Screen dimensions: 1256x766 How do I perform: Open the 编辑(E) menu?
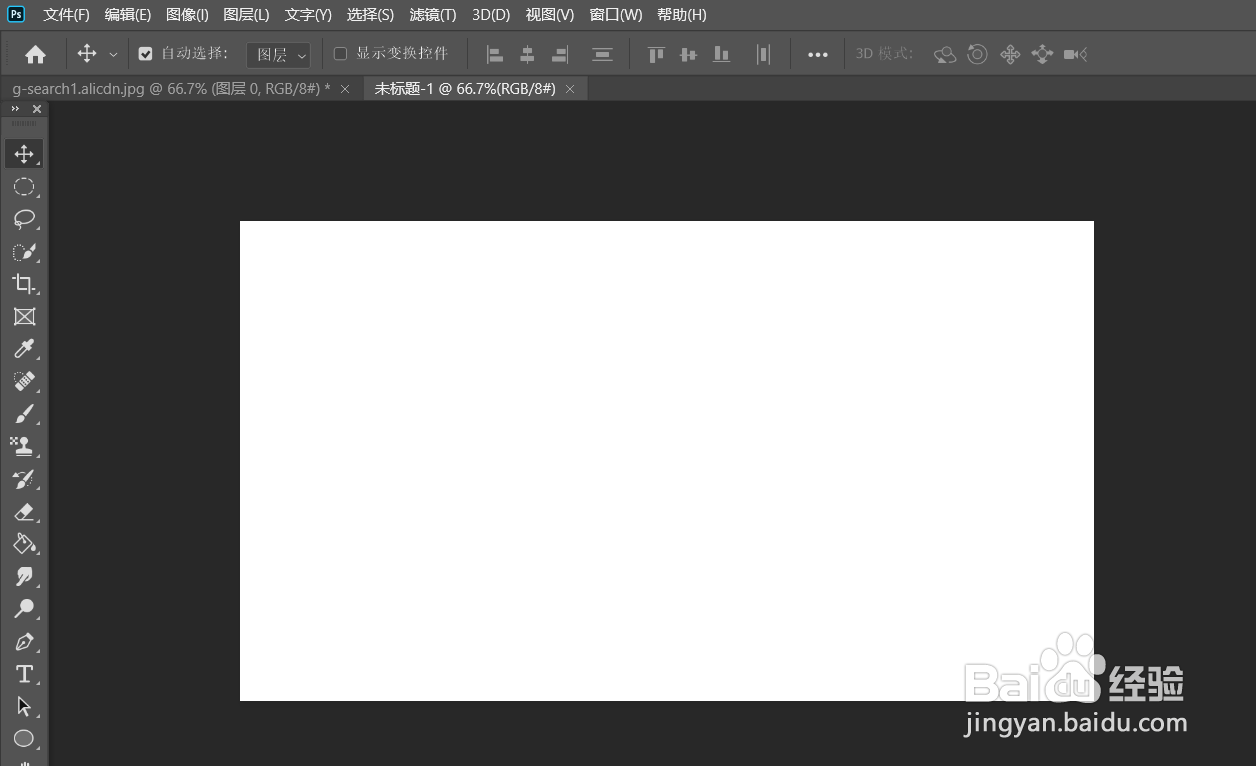pyautogui.click(x=128, y=14)
